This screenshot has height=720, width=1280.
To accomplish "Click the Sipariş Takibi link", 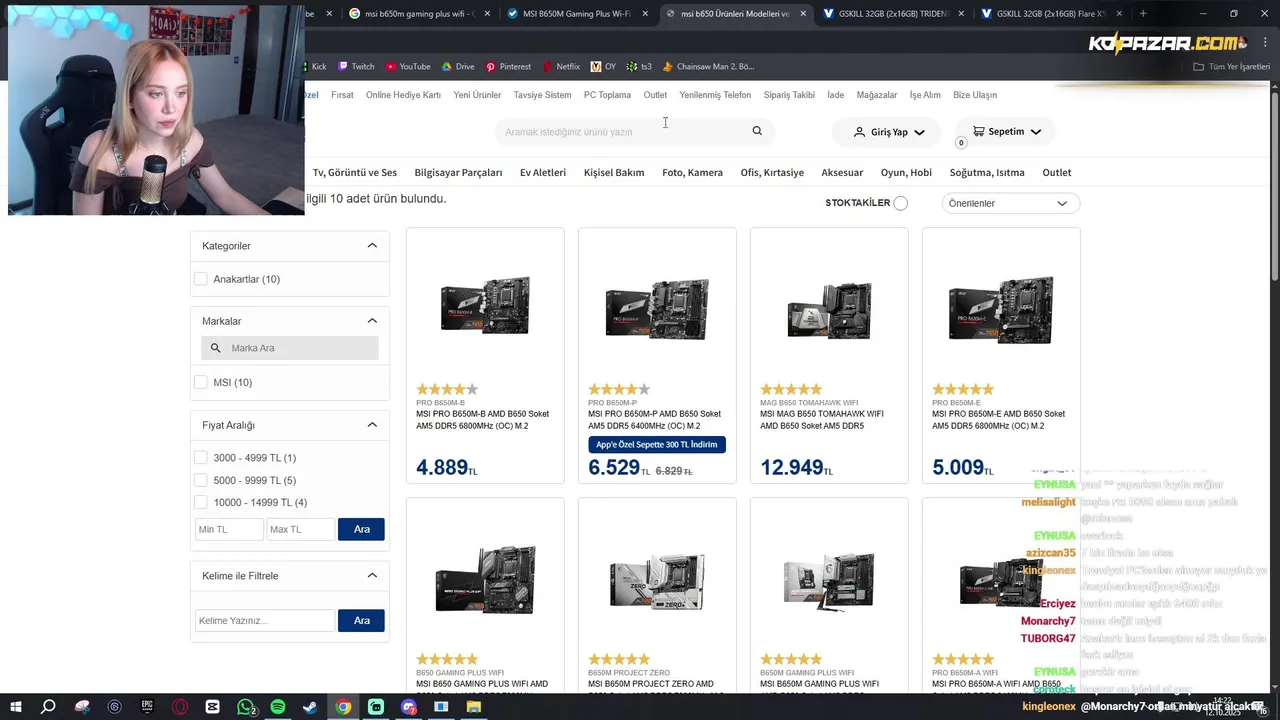I will point(789,95).
